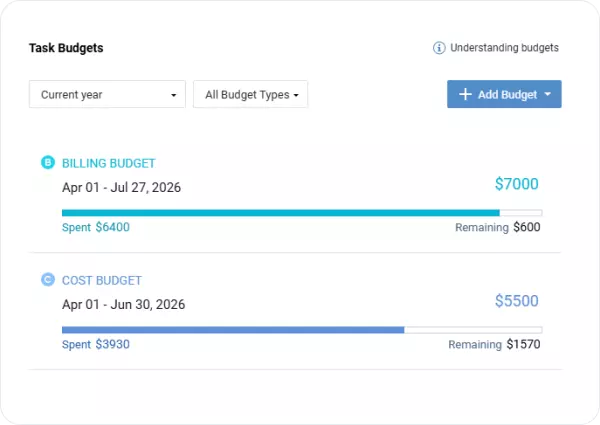This screenshot has height=425, width=600.
Task: Open the Understanding budgets help link
Action: [x=504, y=48]
